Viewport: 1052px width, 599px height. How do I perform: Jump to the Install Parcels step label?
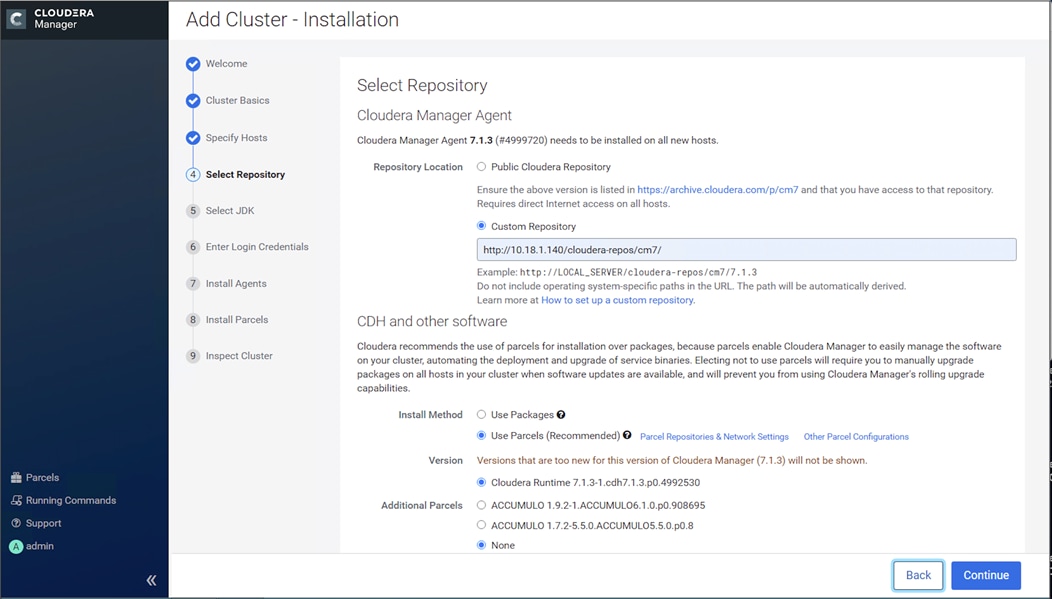tap(237, 319)
